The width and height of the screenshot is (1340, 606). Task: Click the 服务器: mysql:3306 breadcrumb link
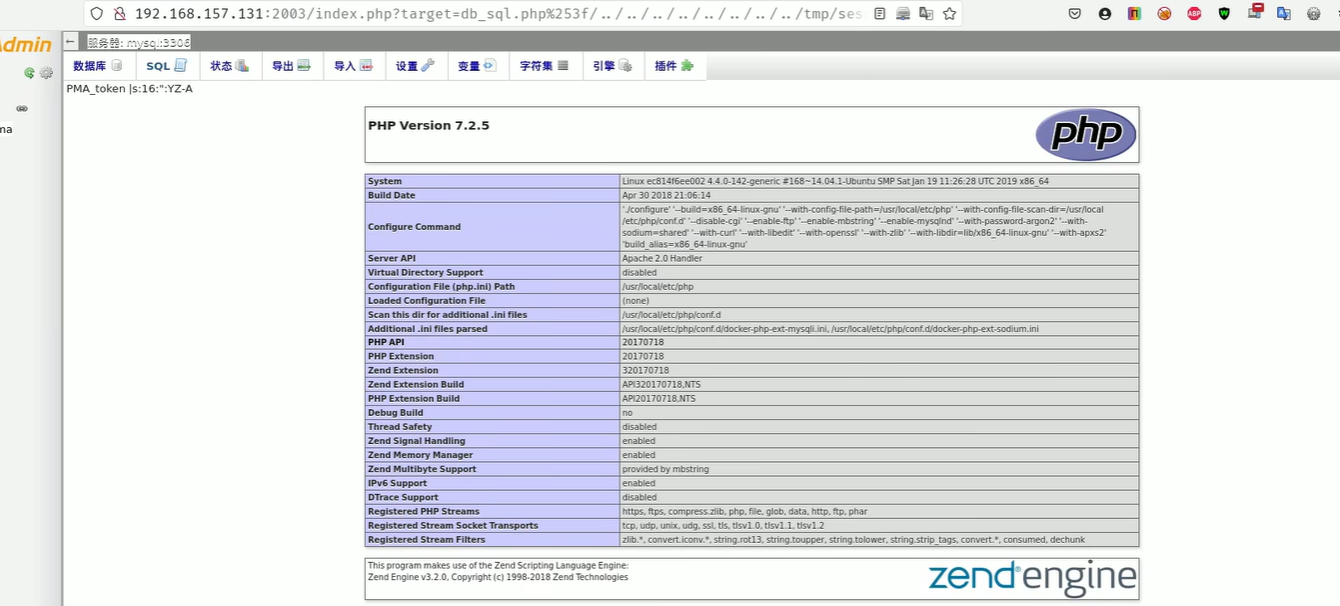point(138,42)
